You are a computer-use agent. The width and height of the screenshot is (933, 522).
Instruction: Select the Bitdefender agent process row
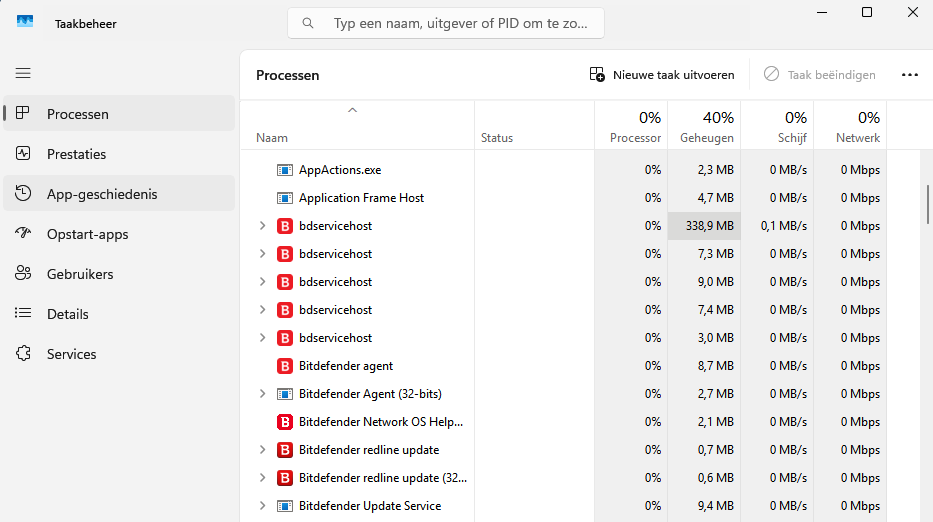(563, 365)
